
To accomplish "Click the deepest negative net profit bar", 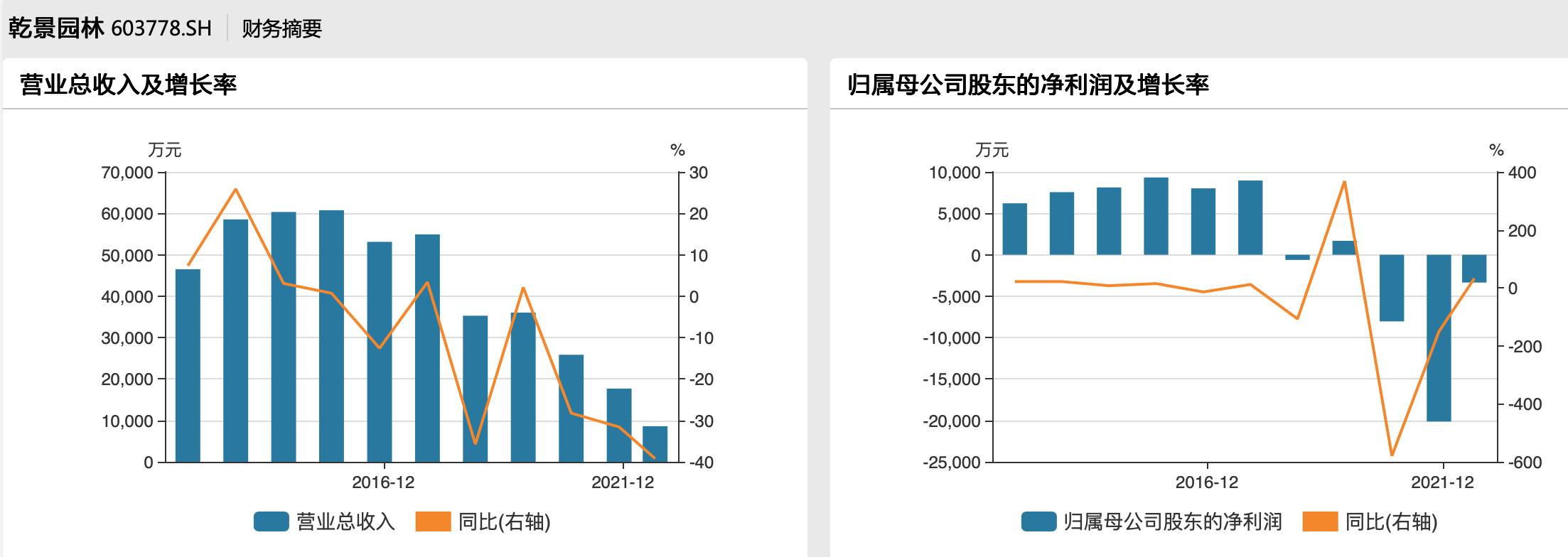I will point(1439,337).
